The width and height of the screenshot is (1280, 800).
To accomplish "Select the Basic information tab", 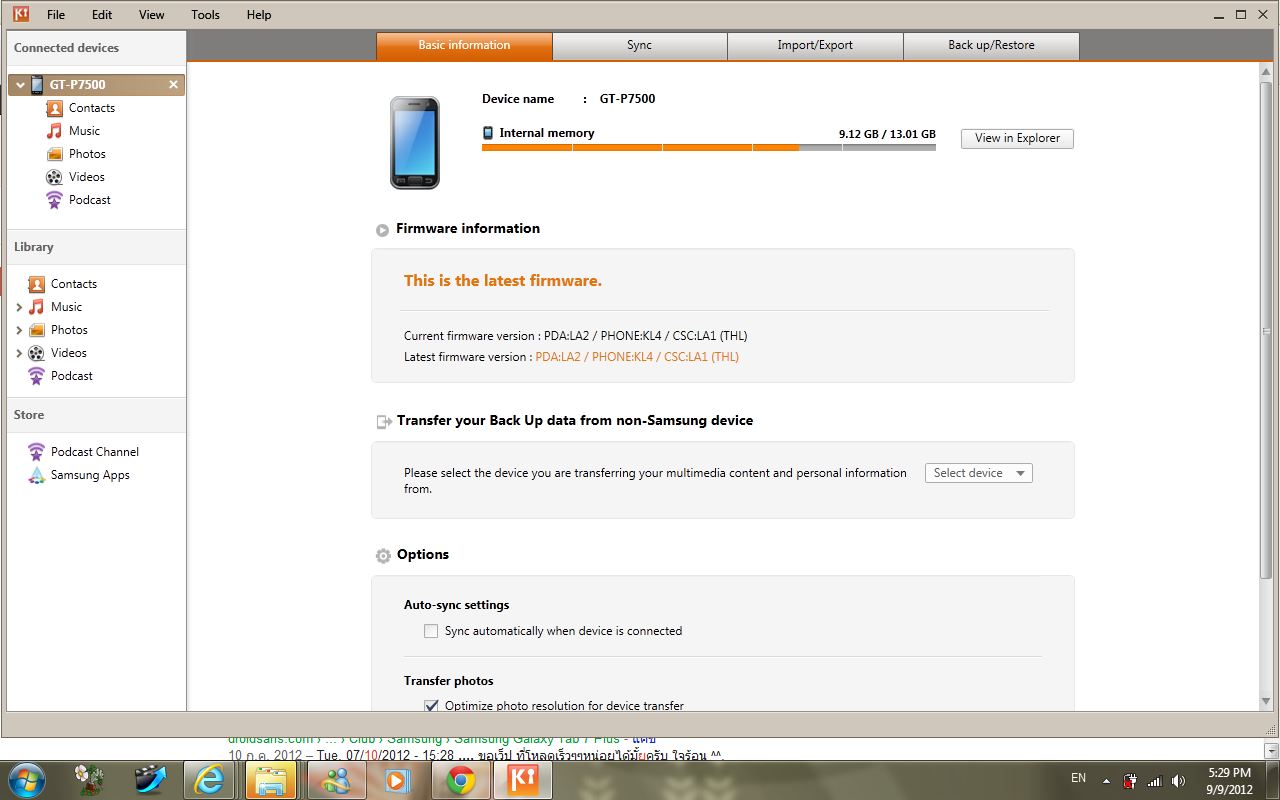I will [x=464, y=46].
